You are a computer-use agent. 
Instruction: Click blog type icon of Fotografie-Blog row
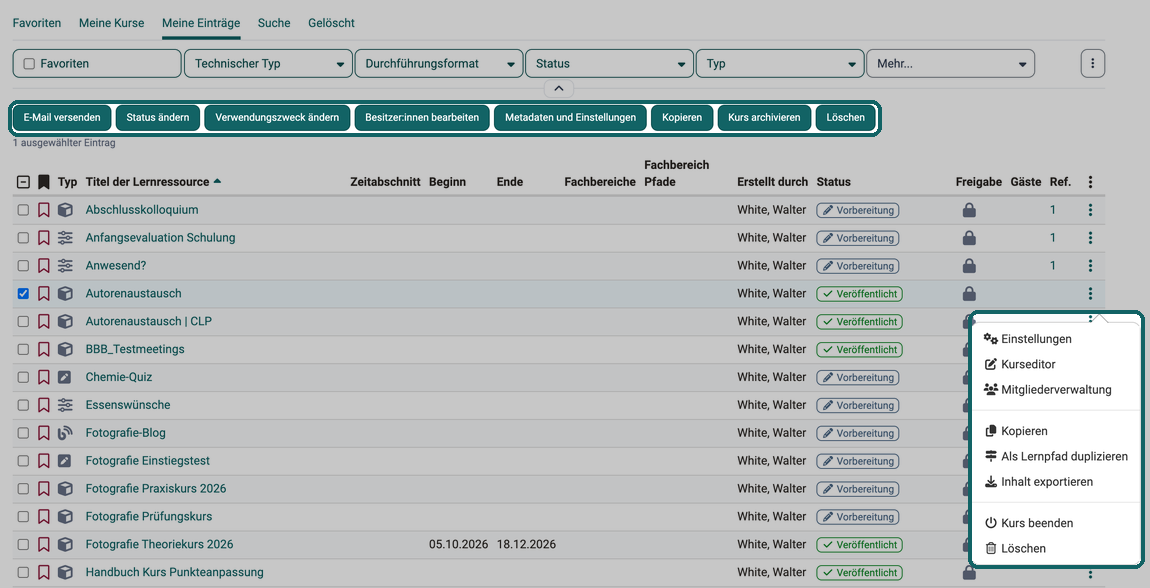(x=65, y=433)
